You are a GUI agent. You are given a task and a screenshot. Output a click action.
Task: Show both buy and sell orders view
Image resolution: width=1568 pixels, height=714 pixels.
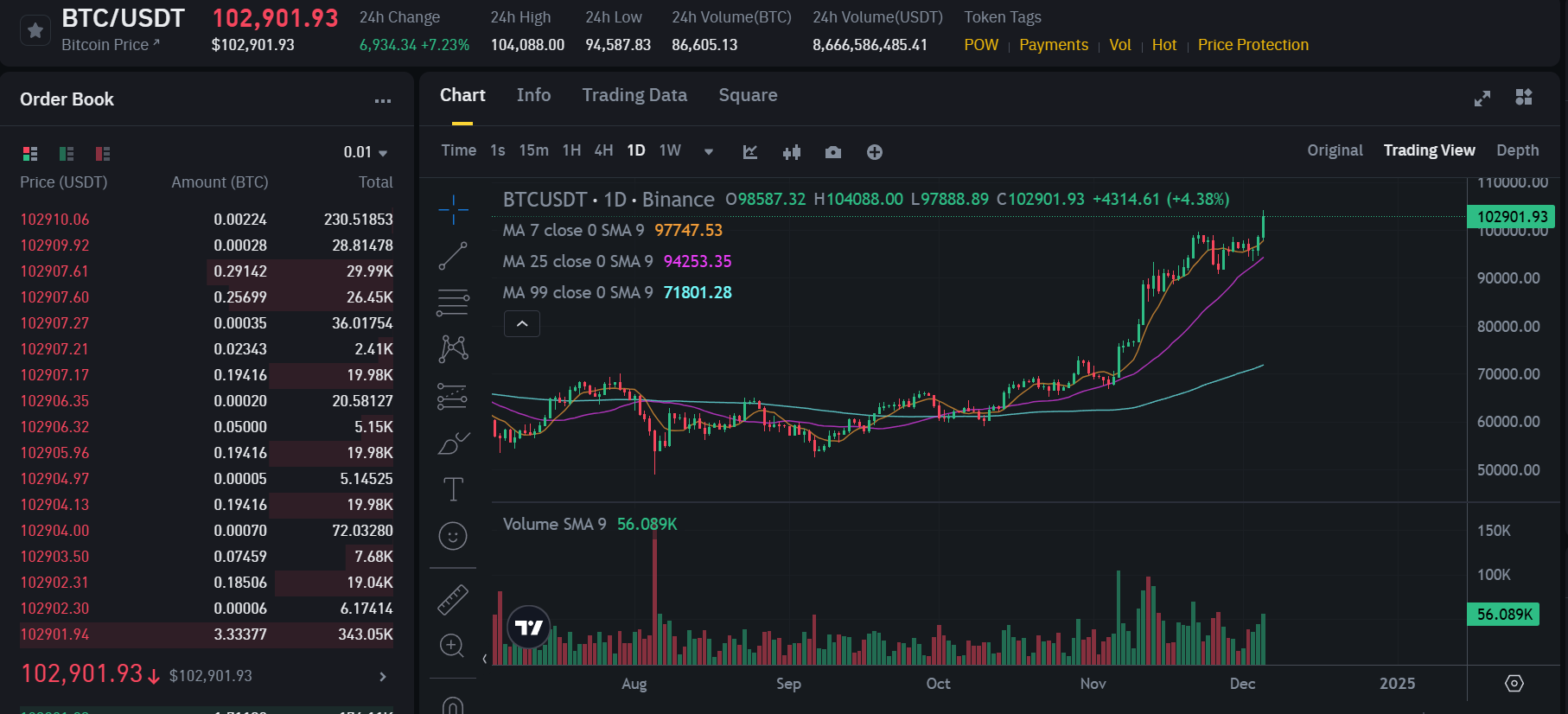(x=30, y=154)
